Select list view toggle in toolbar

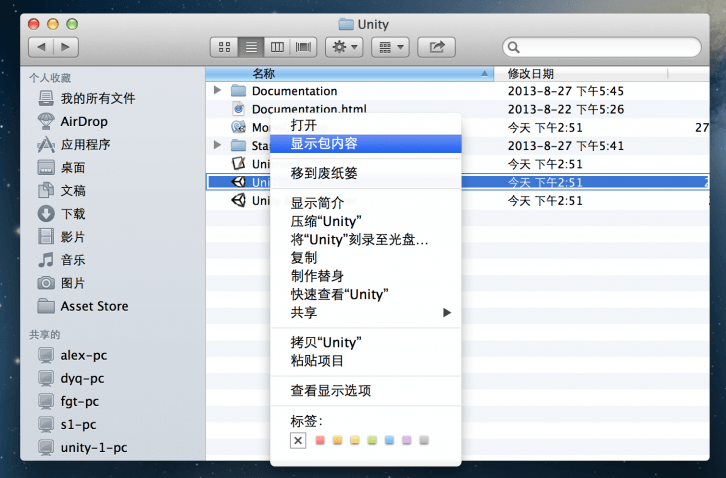[x=251, y=47]
